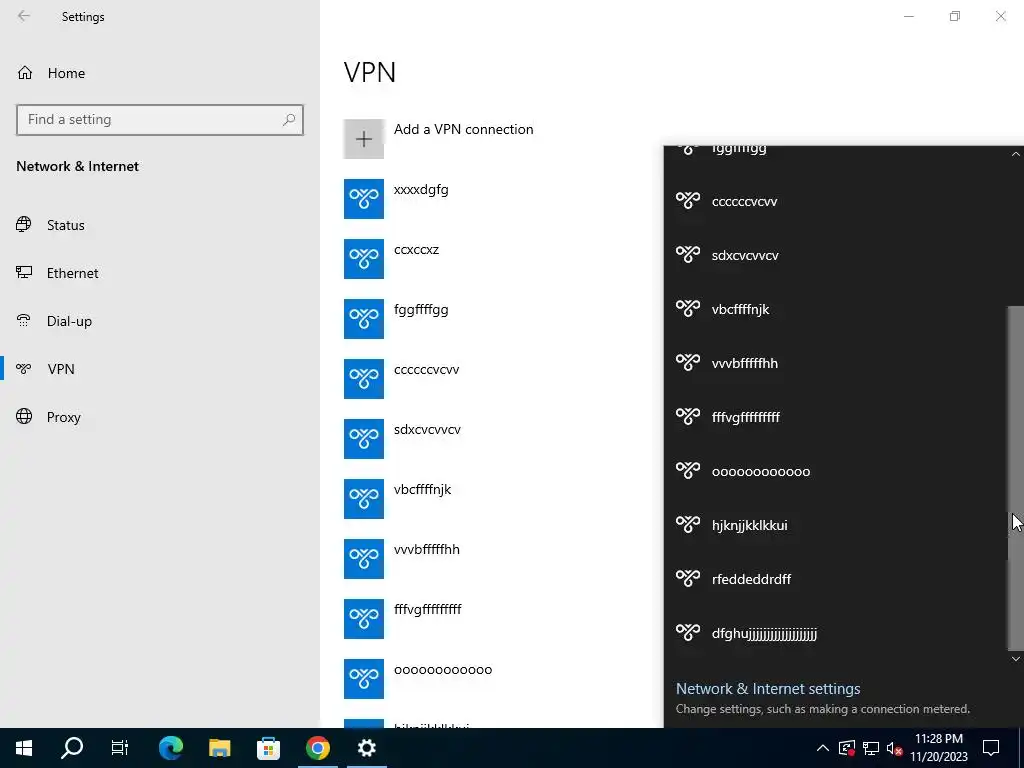Open taskbar Search
This screenshot has height=768, width=1024.
(72, 748)
